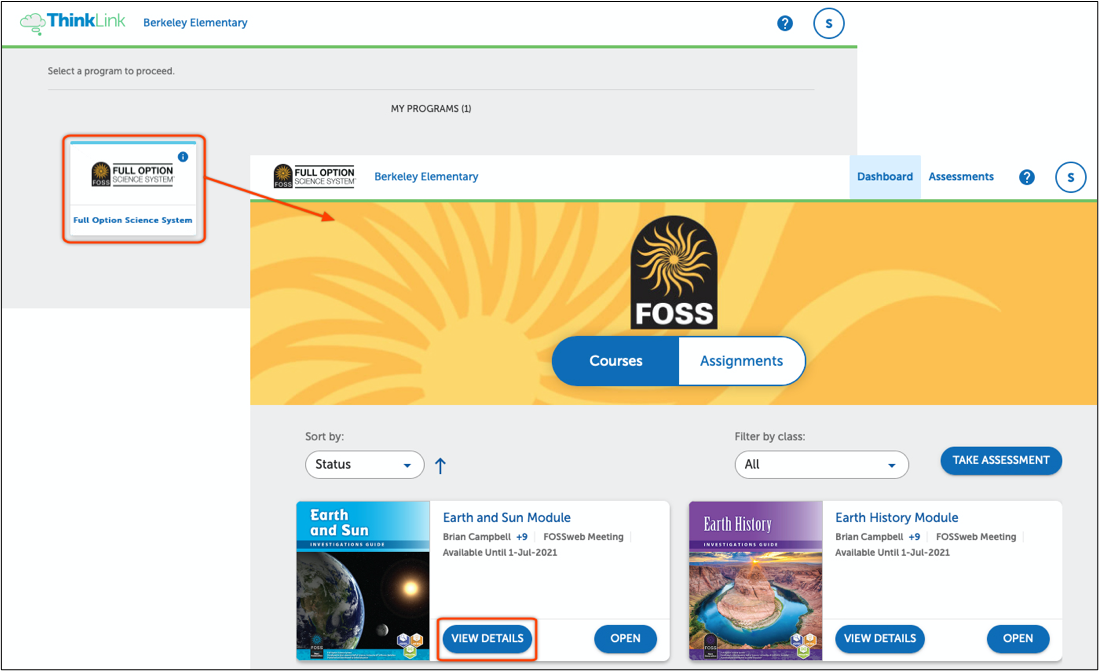Viewport: 1099px width, 671px height.
Task: Click info icon on FOSS program card
Action: pos(182,157)
